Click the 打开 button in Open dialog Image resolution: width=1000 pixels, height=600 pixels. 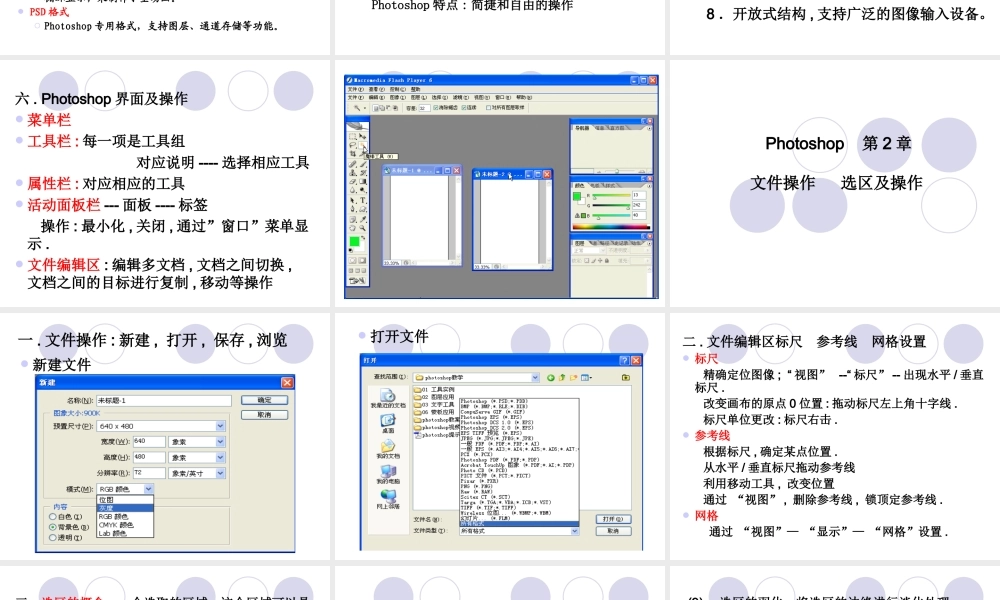613,519
